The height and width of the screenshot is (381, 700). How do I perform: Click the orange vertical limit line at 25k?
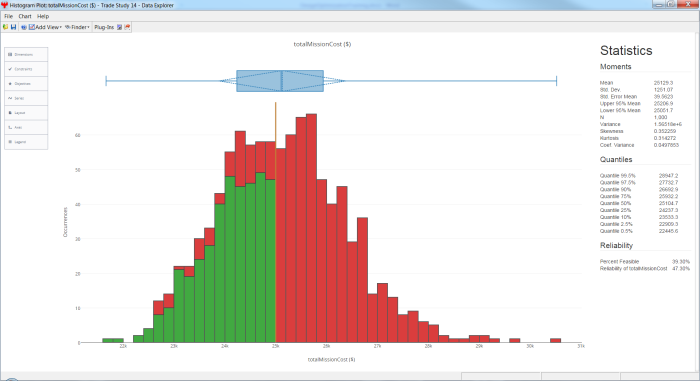275,222
